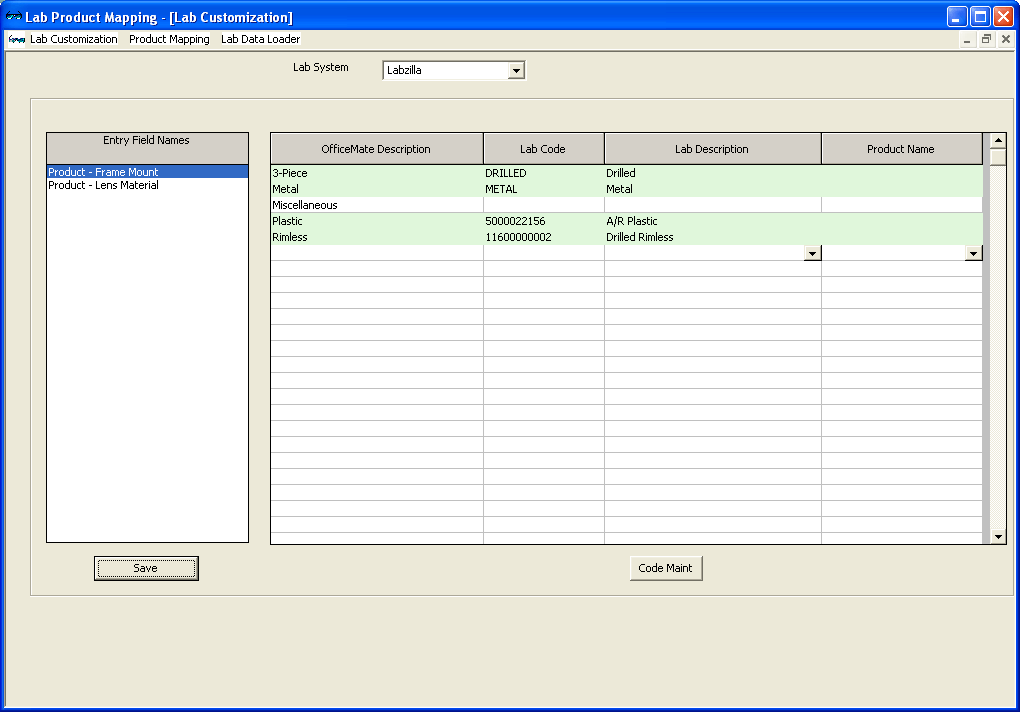Open the Lab Customization menu
The height and width of the screenshot is (712, 1020).
[73, 39]
